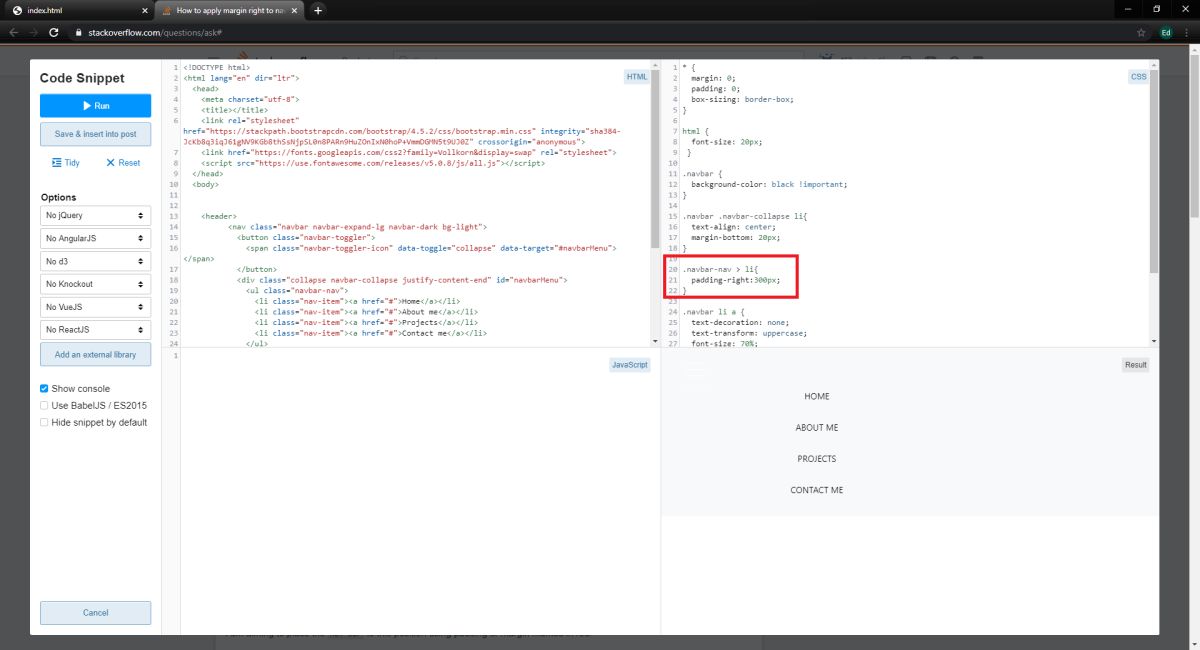The height and width of the screenshot is (650, 1200).
Task: Click the <header> tag line
Action: (x=219, y=216)
